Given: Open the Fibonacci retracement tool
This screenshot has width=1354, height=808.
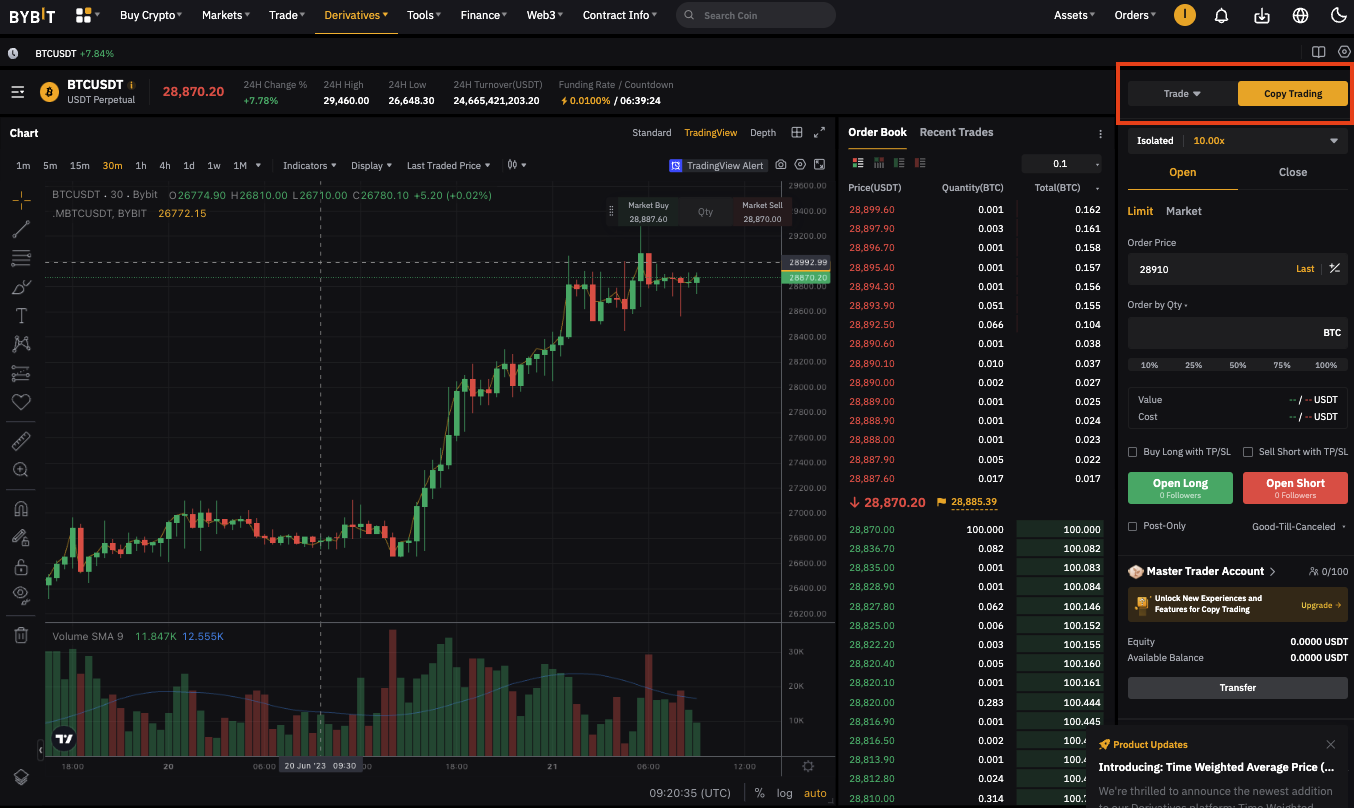Looking at the screenshot, I should pos(21,258).
